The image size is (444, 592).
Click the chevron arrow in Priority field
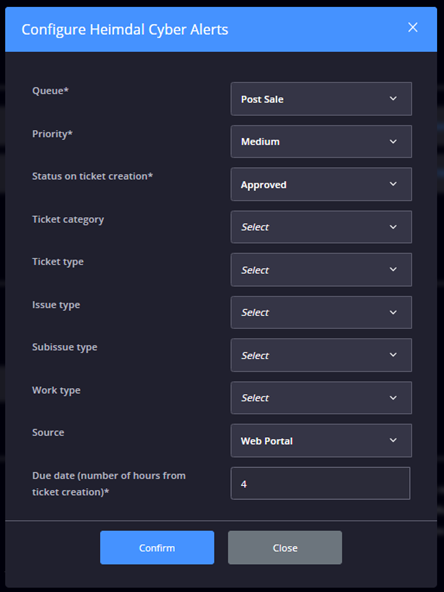[x=393, y=142]
